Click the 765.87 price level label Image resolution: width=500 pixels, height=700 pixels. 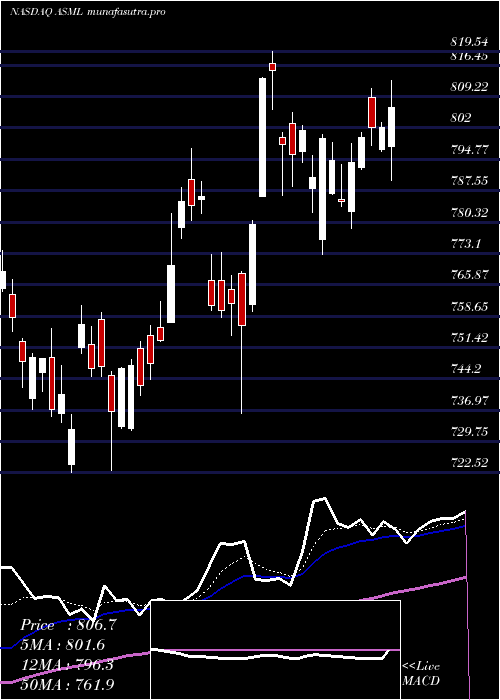(x=469, y=275)
